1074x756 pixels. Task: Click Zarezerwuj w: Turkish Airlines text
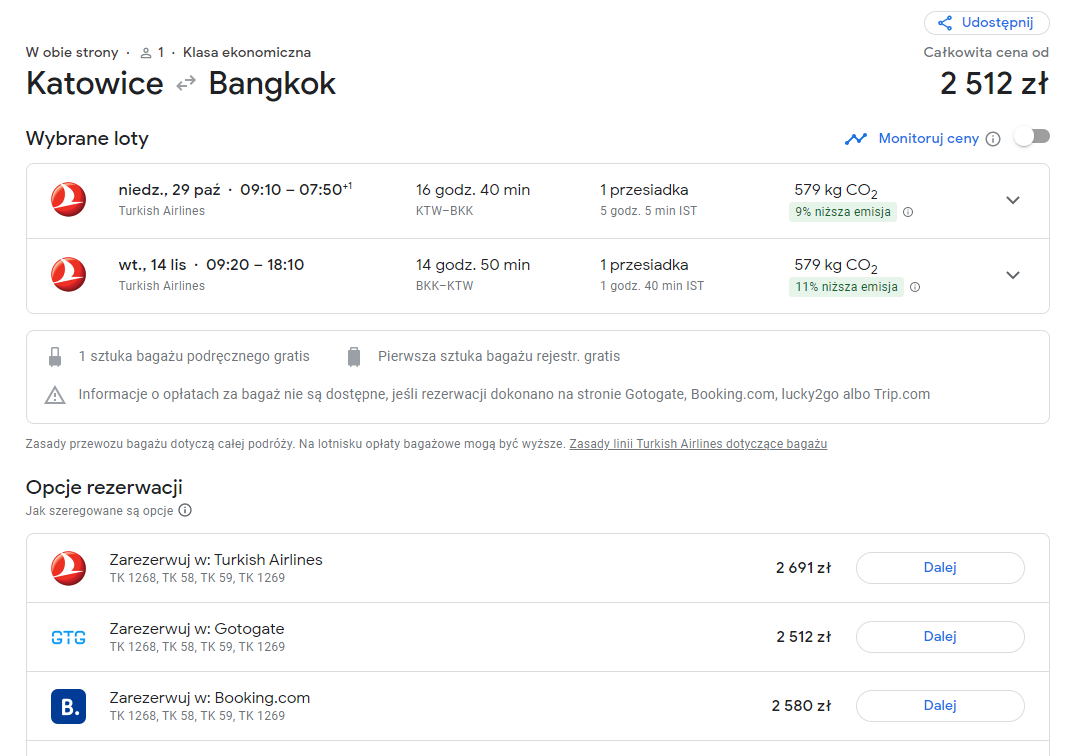click(x=216, y=559)
